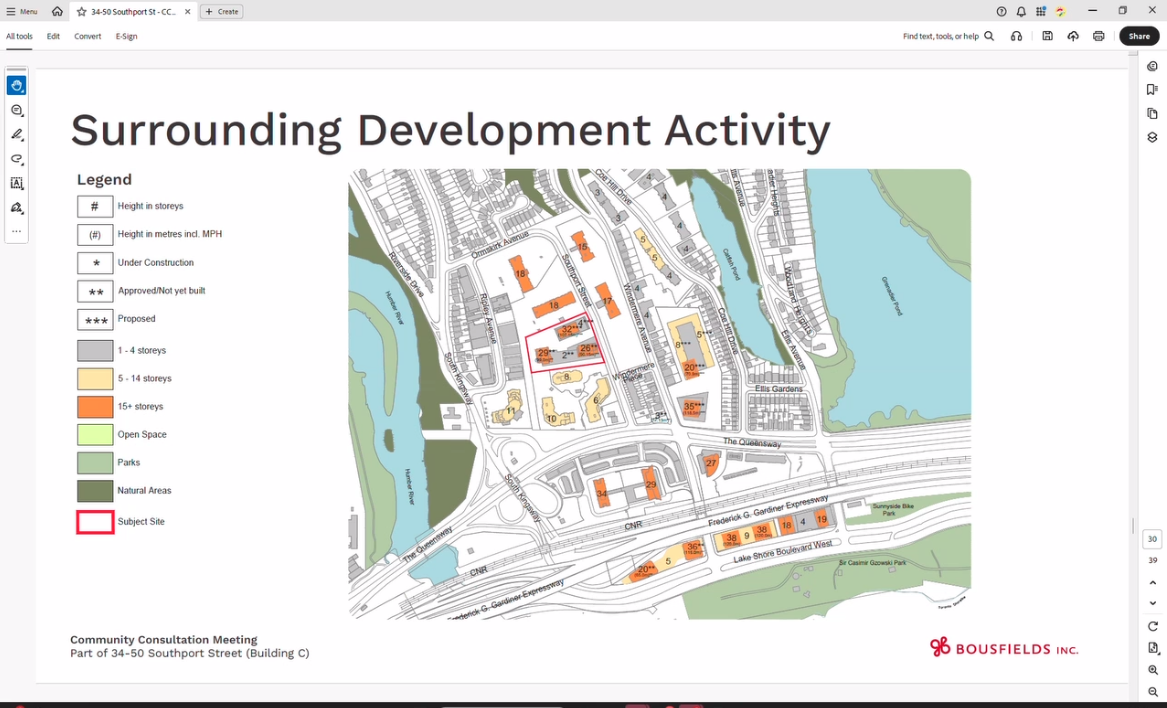Open the Convert menu
This screenshot has height=708, width=1167.
[87, 36]
